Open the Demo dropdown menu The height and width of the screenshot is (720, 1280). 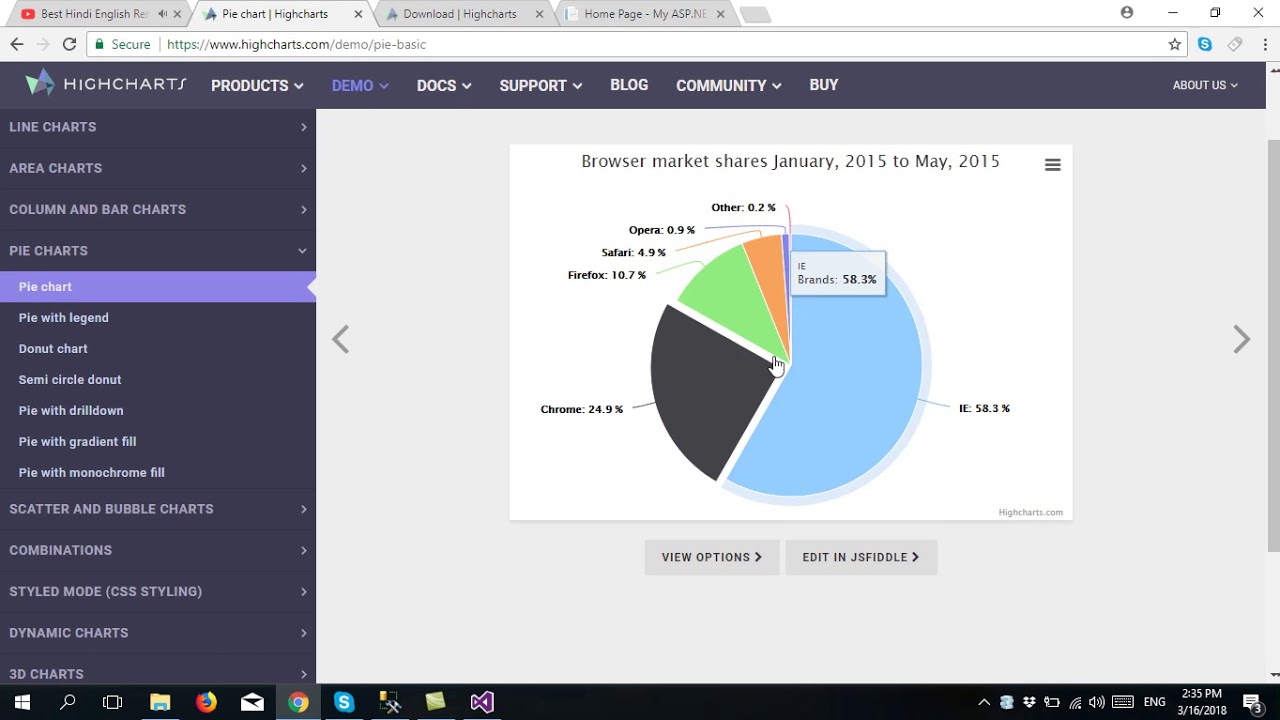click(x=360, y=86)
